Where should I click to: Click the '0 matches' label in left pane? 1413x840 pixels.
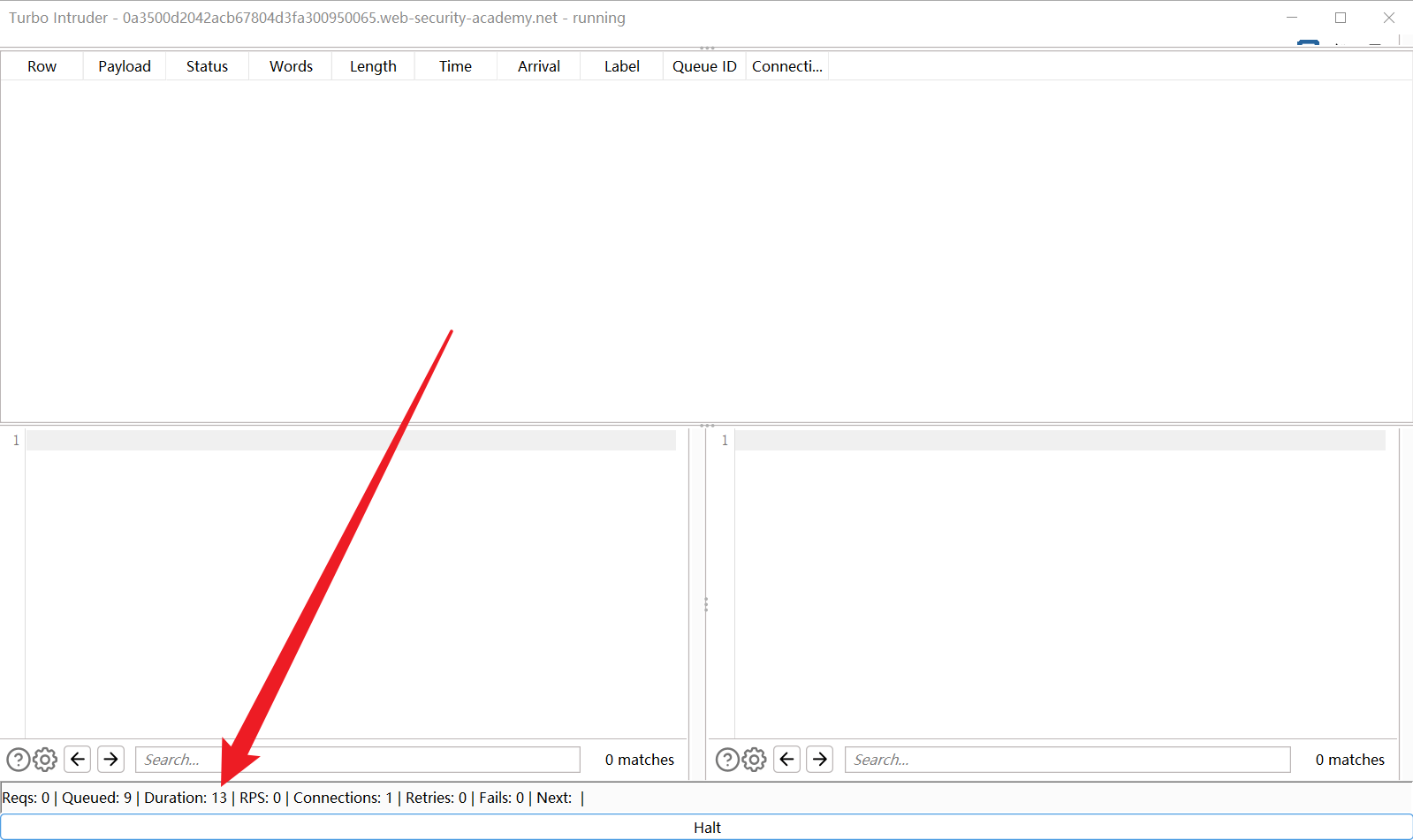(x=640, y=760)
